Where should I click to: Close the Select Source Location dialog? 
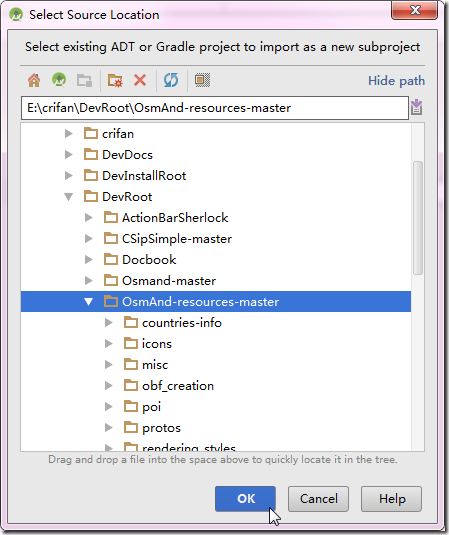pyautogui.click(x=415, y=10)
